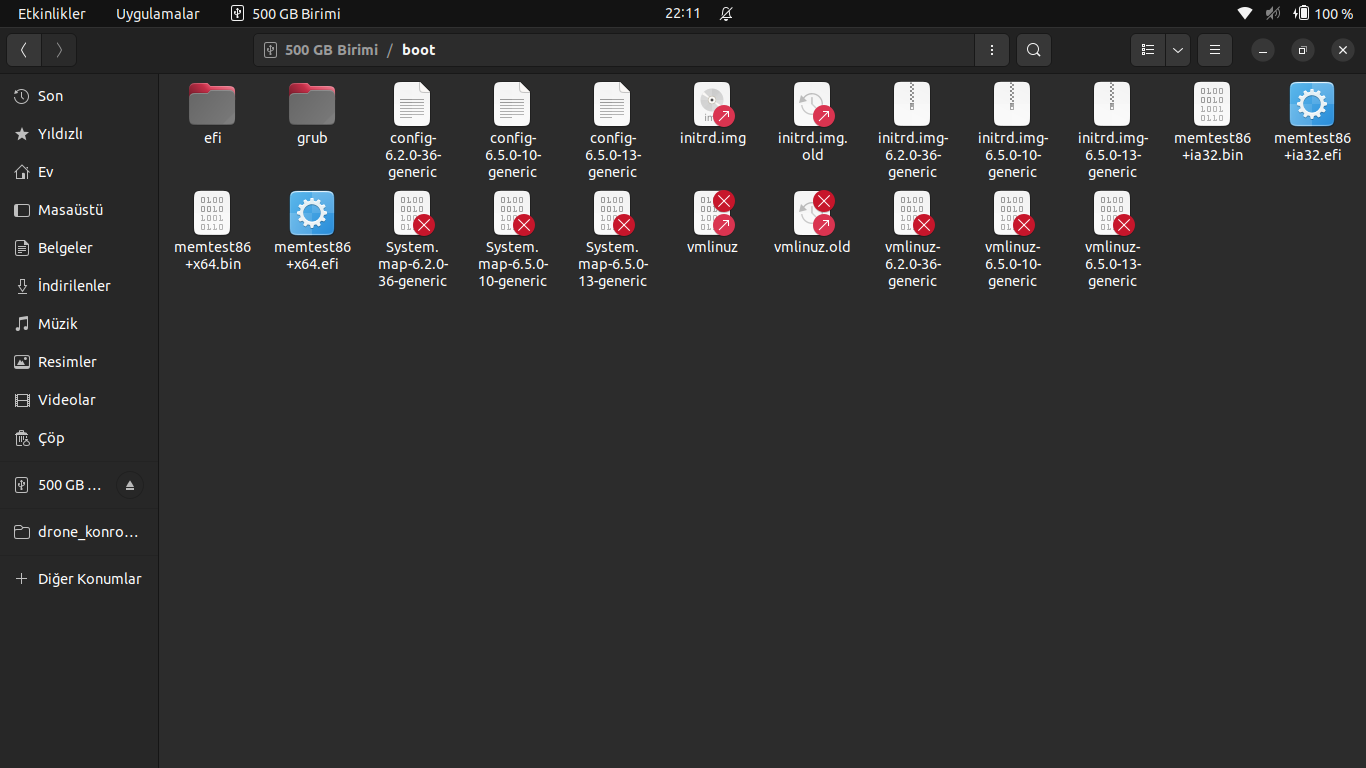The image size is (1366, 768).
Task: Open Etkinlikler activities overview
Action: [x=52, y=14]
